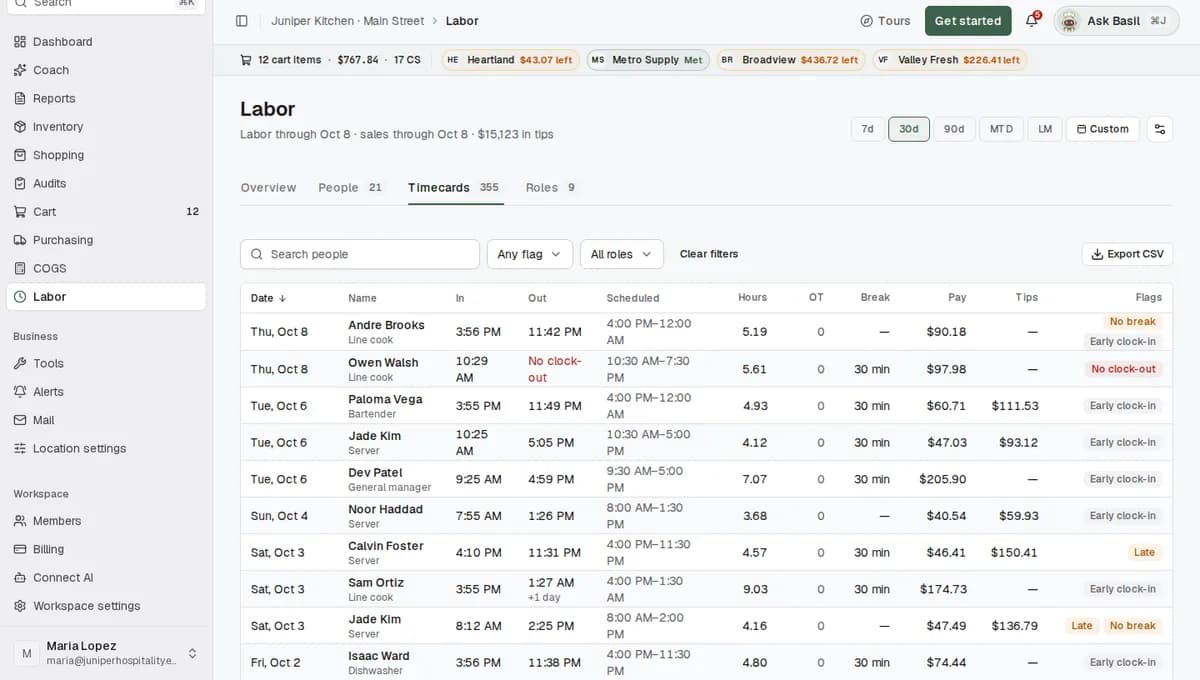Open Tours
1200x680 pixels.
coord(885,21)
